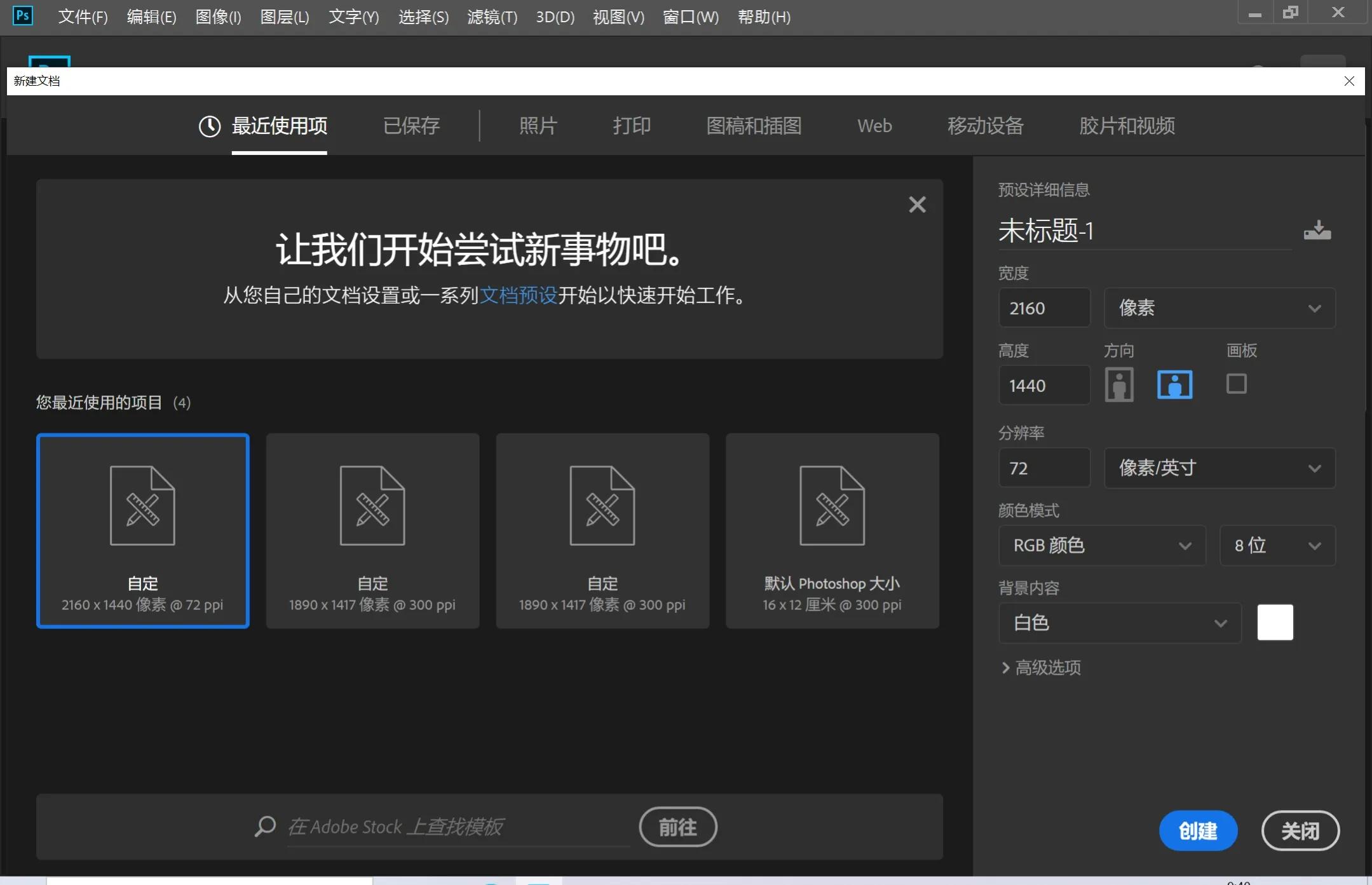Click the 创建 button
The width and height of the screenshot is (1372, 885).
(x=1199, y=830)
